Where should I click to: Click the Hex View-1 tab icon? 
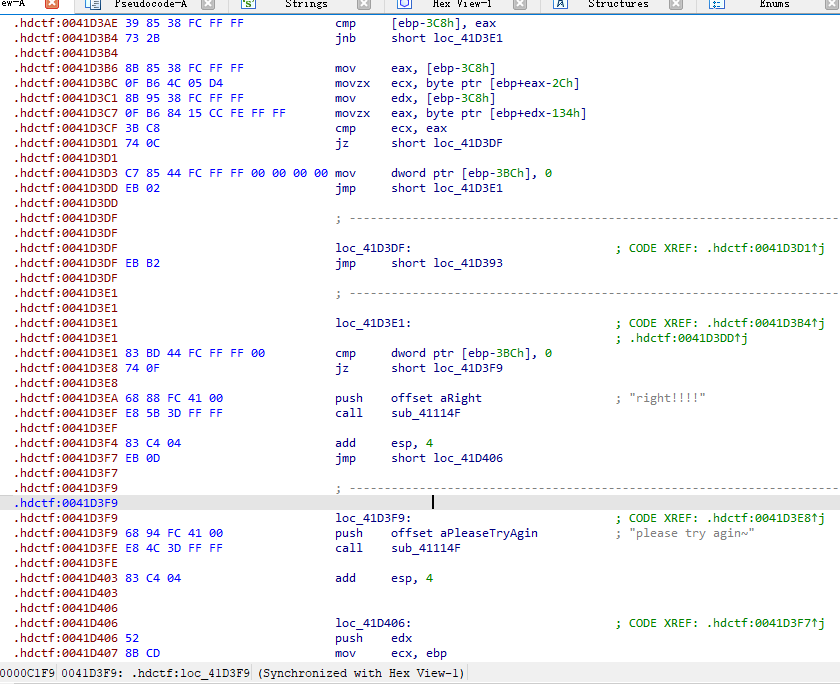pyautogui.click(x=405, y=4)
